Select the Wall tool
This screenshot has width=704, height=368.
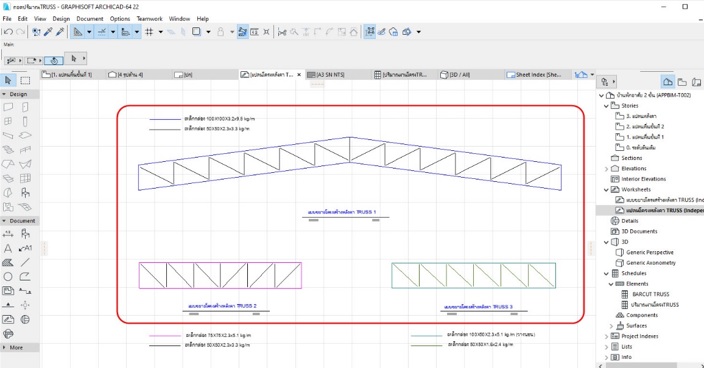pos(8,107)
